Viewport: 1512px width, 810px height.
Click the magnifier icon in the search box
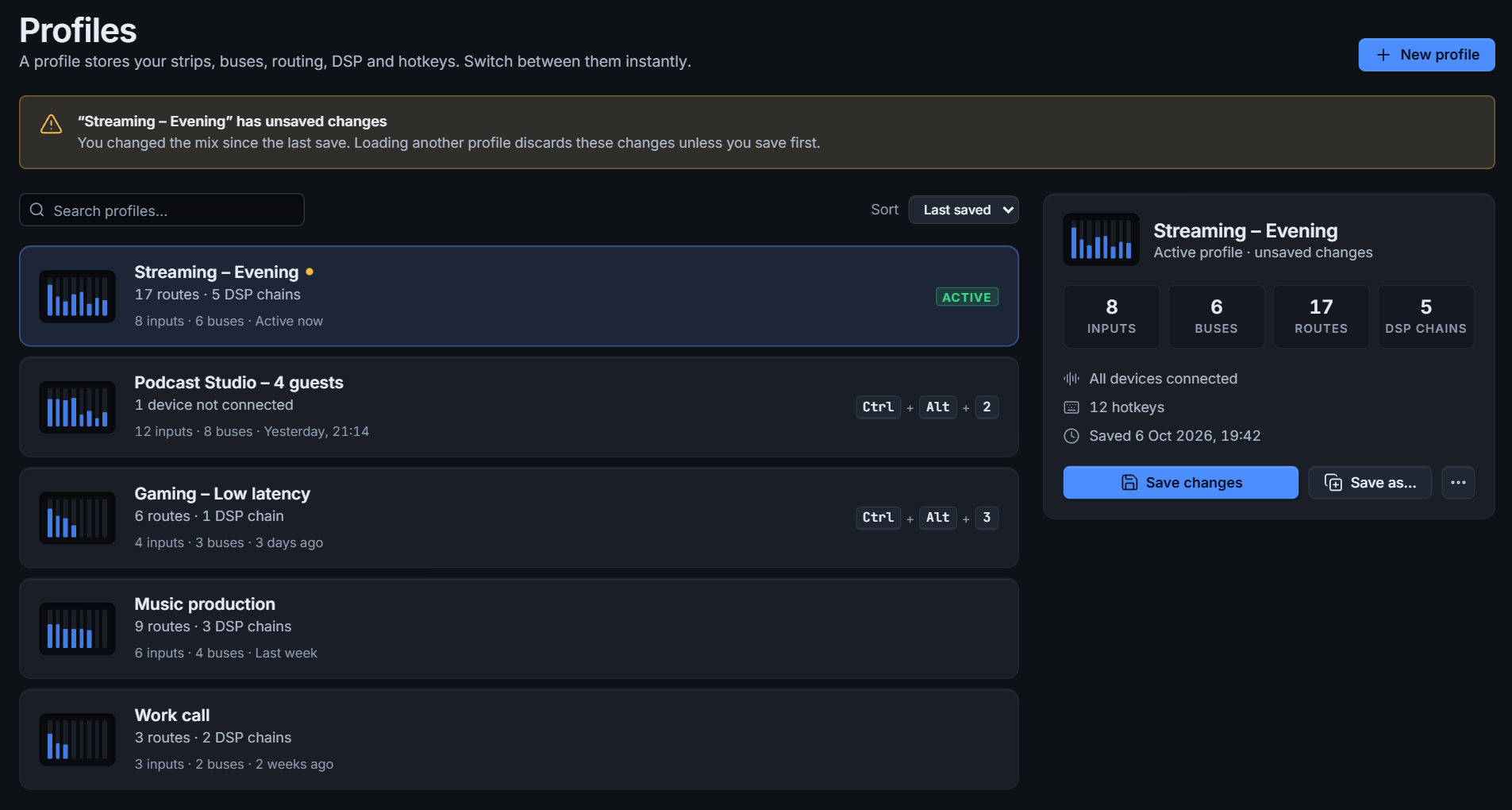pyautogui.click(x=37, y=210)
